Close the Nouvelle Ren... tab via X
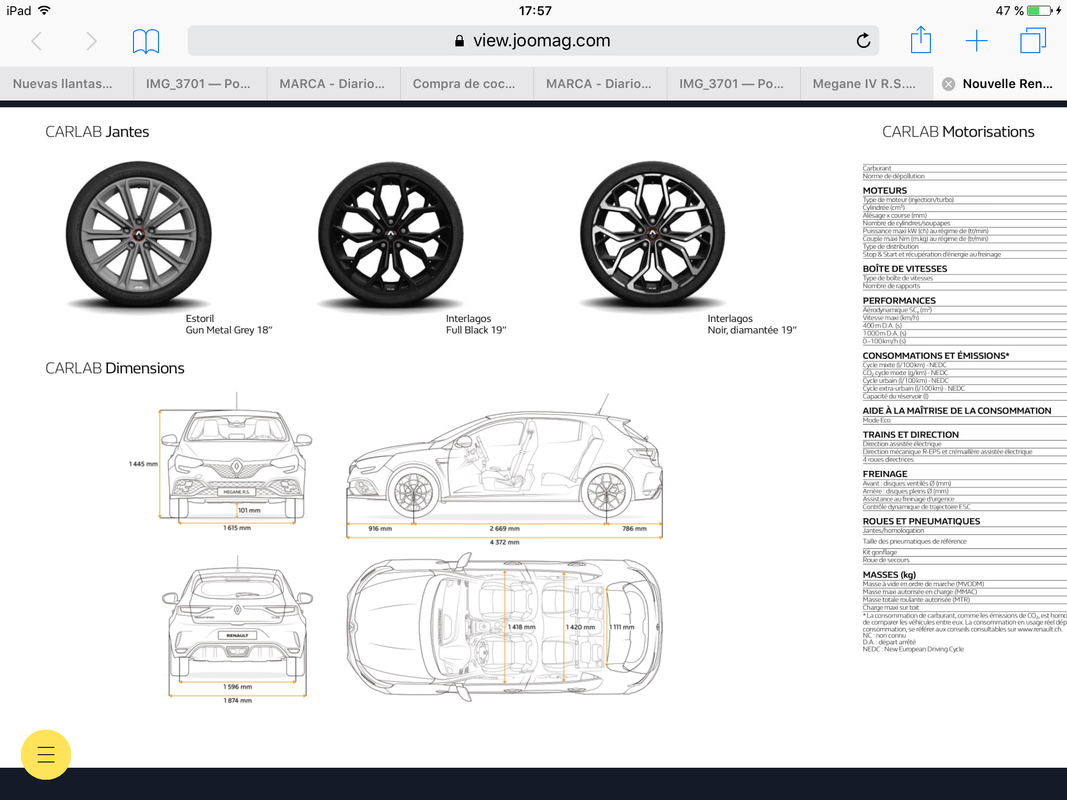The width and height of the screenshot is (1067, 800). 948,84
